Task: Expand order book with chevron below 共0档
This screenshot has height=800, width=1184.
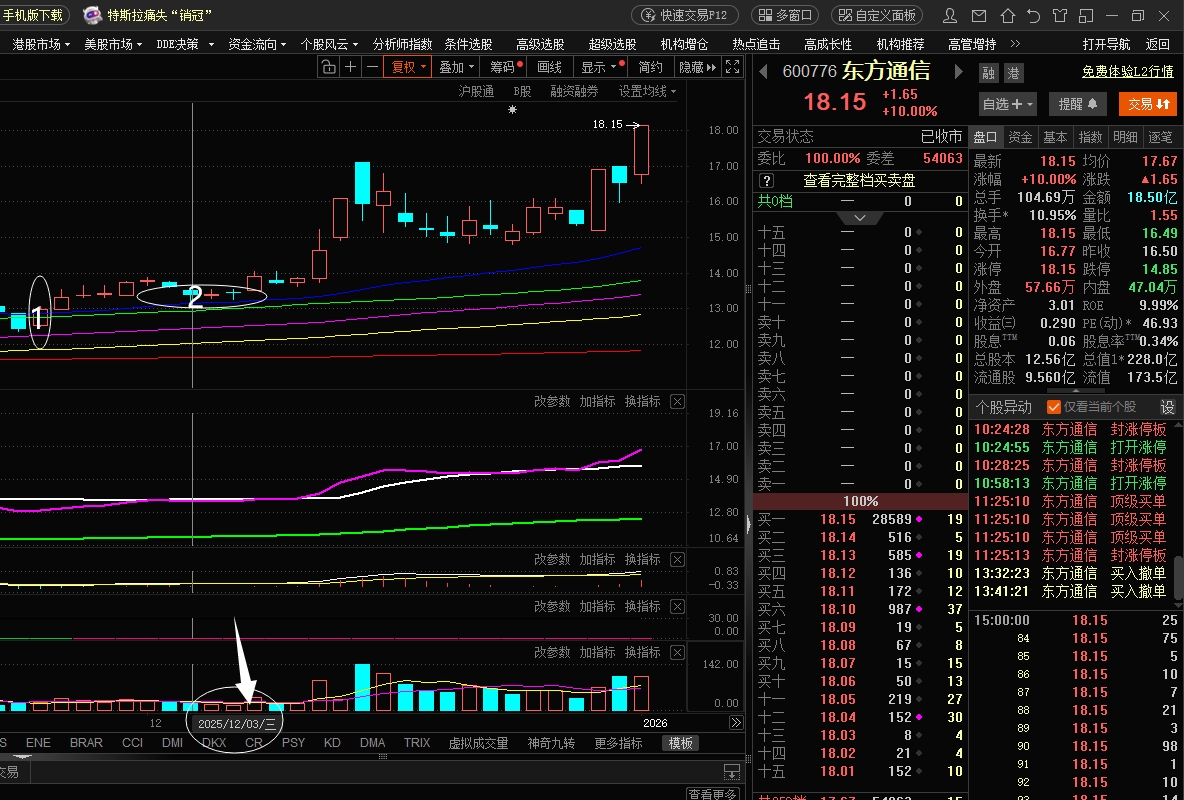Action: [x=859, y=218]
